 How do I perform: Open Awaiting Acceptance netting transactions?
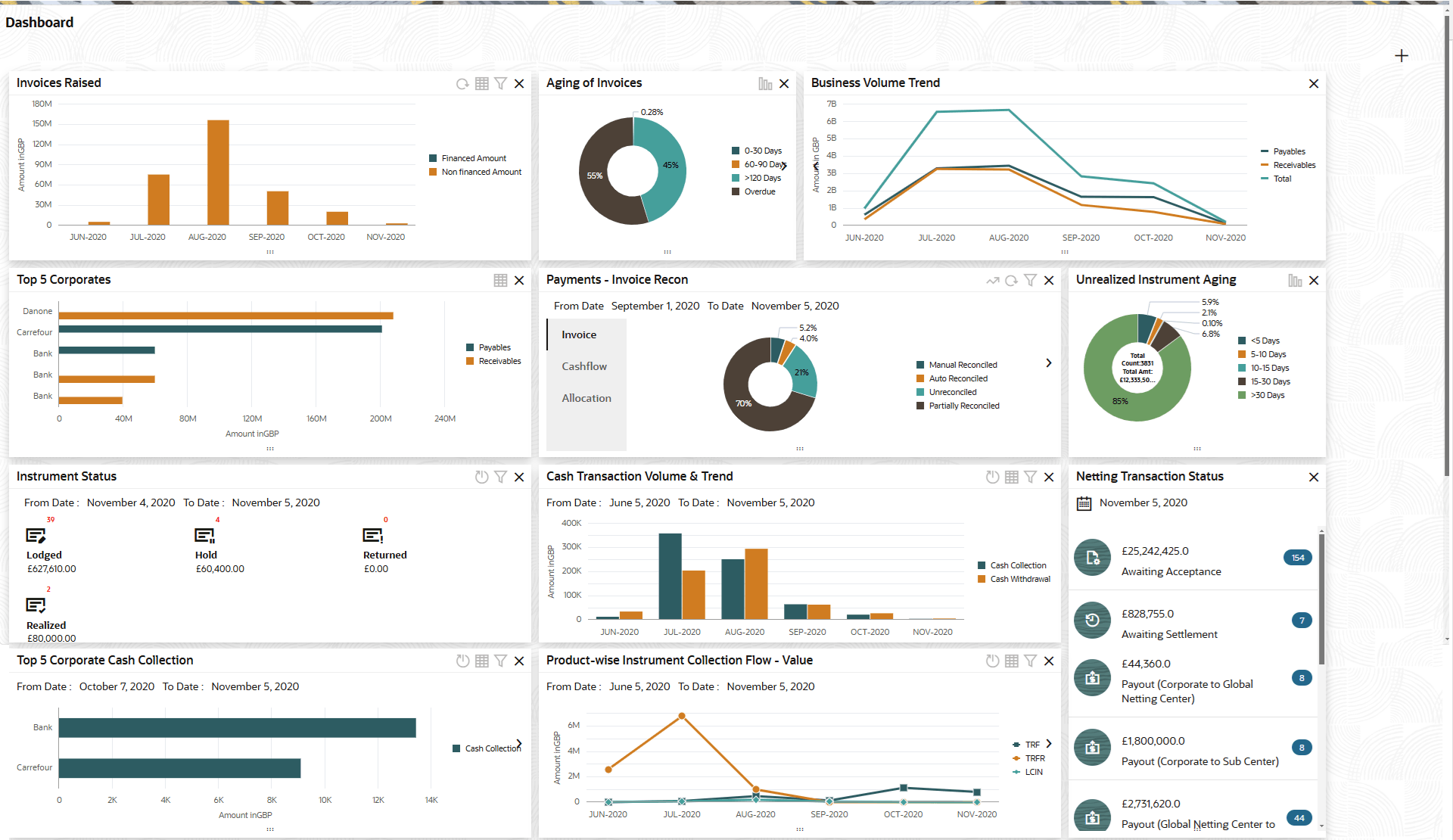pos(1171,571)
